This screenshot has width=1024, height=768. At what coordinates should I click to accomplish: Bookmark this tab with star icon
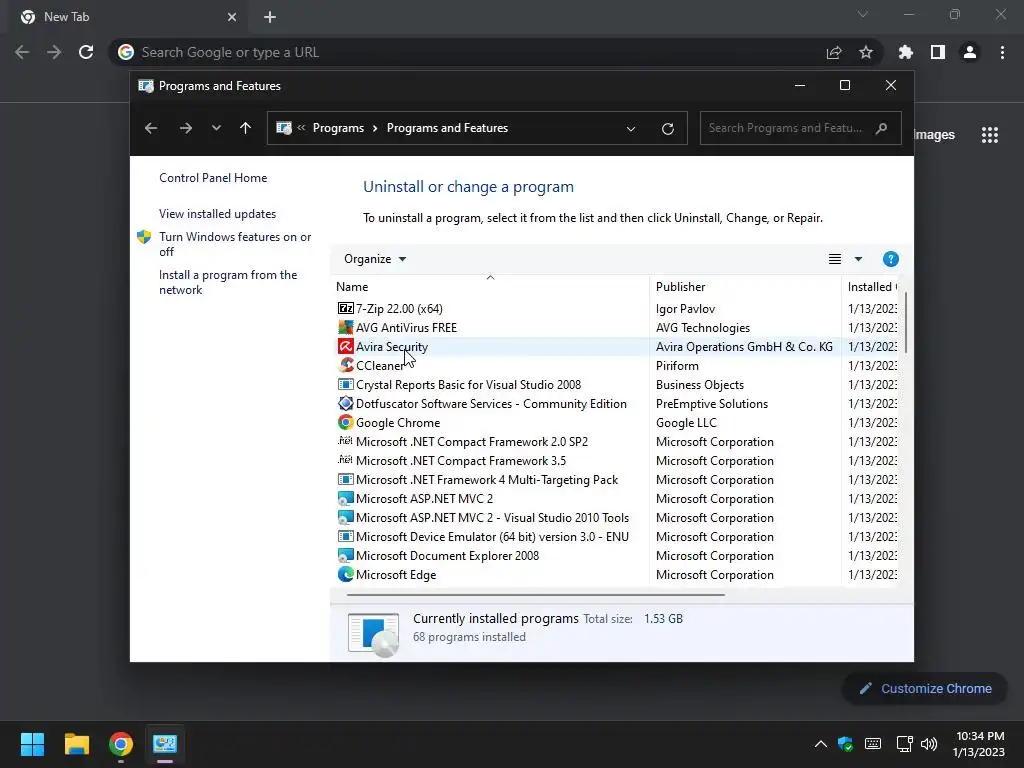[865, 52]
